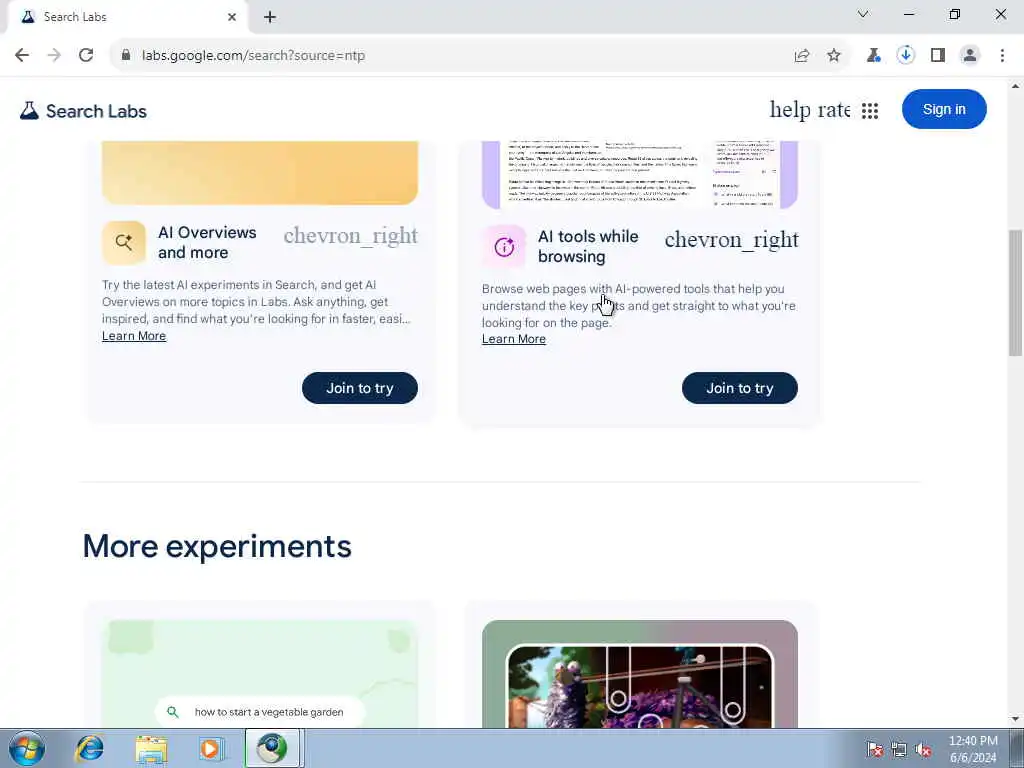Open the tab search dropdown arrow
The width and height of the screenshot is (1024, 768).
(x=863, y=14)
